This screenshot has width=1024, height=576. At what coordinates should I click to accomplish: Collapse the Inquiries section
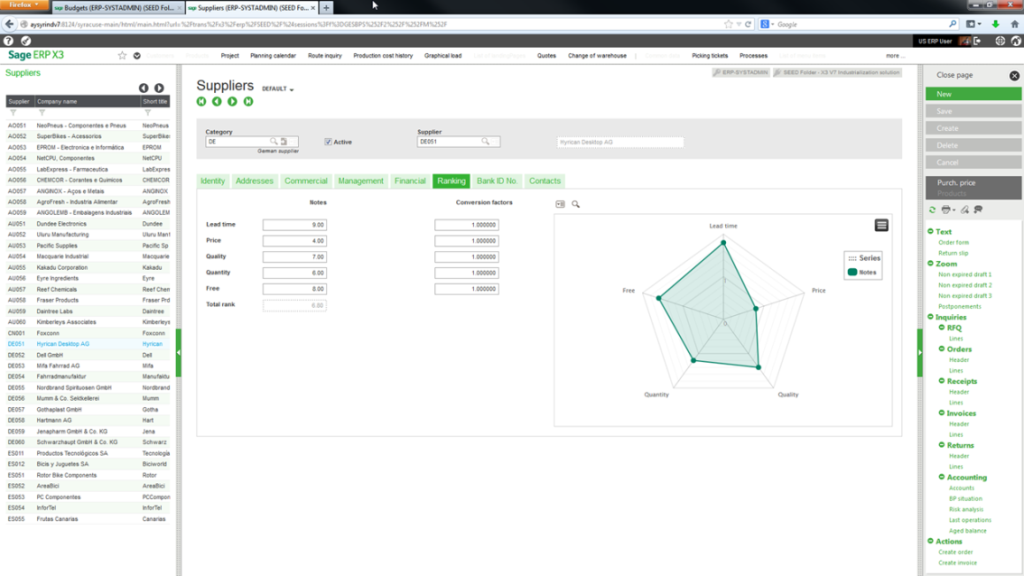tap(931, 317)
